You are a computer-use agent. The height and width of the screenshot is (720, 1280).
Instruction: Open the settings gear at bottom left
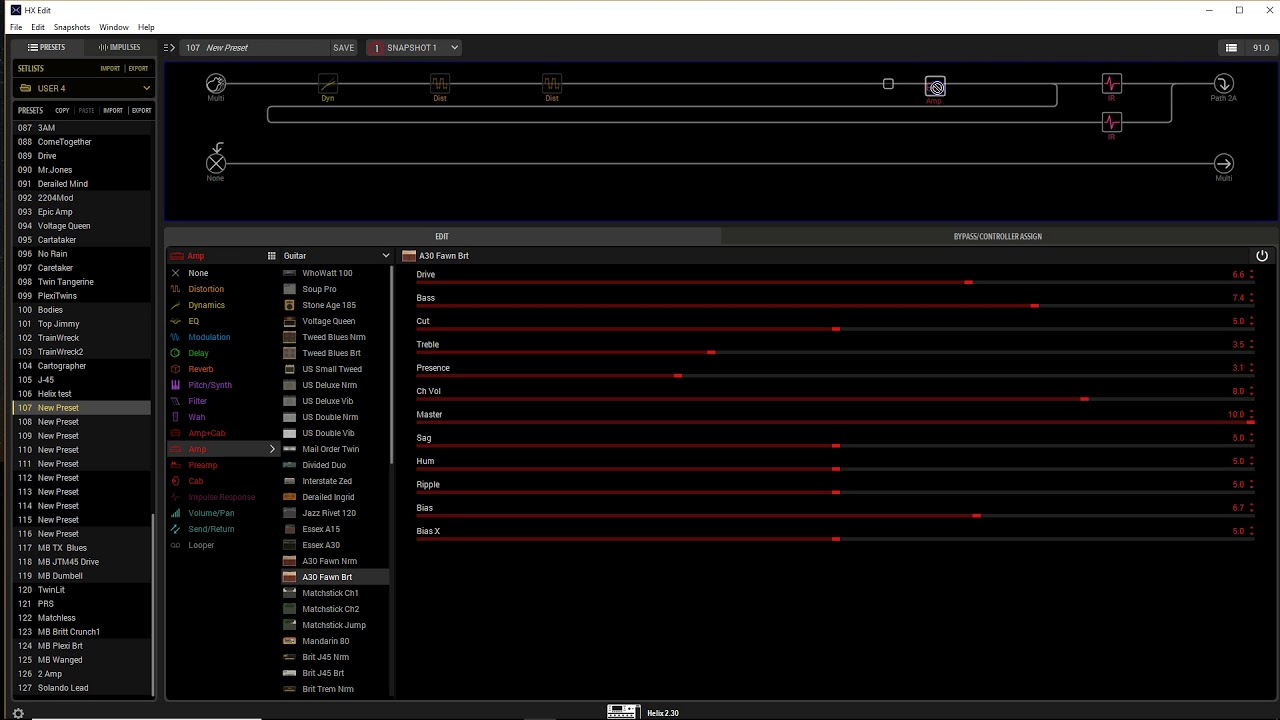[x=18, y=713]
